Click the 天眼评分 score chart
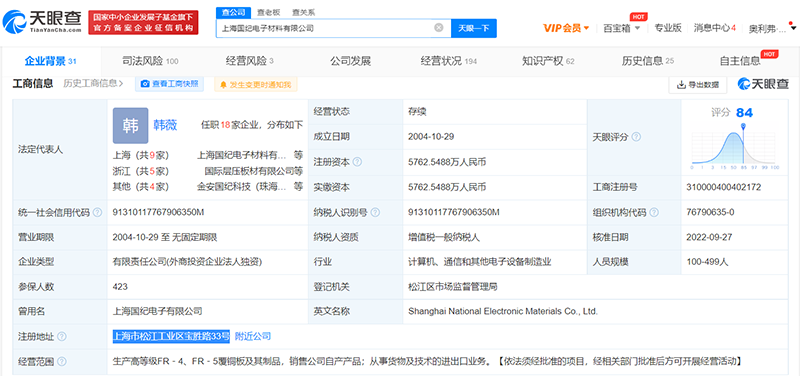 735,148
